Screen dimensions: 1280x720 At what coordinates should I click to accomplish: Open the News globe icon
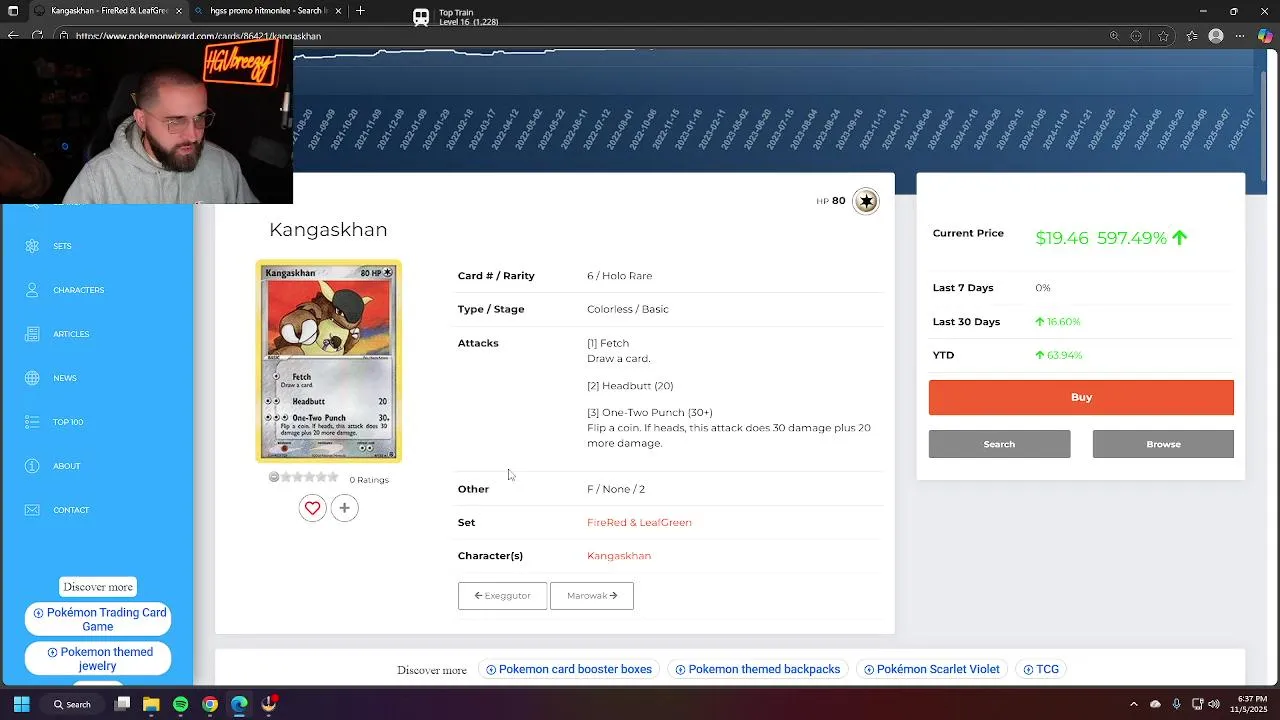pyautogui.click(x=32, y=378)
